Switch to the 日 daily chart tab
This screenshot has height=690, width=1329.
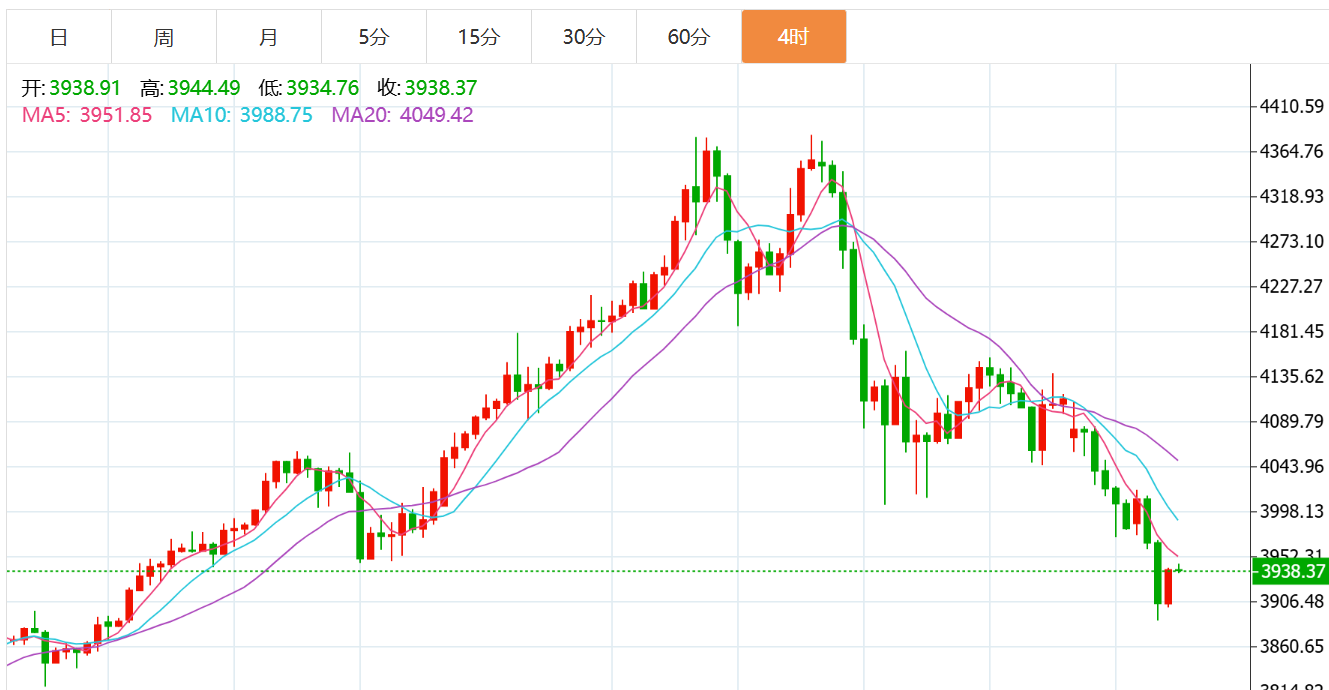[x=59, y=37]
